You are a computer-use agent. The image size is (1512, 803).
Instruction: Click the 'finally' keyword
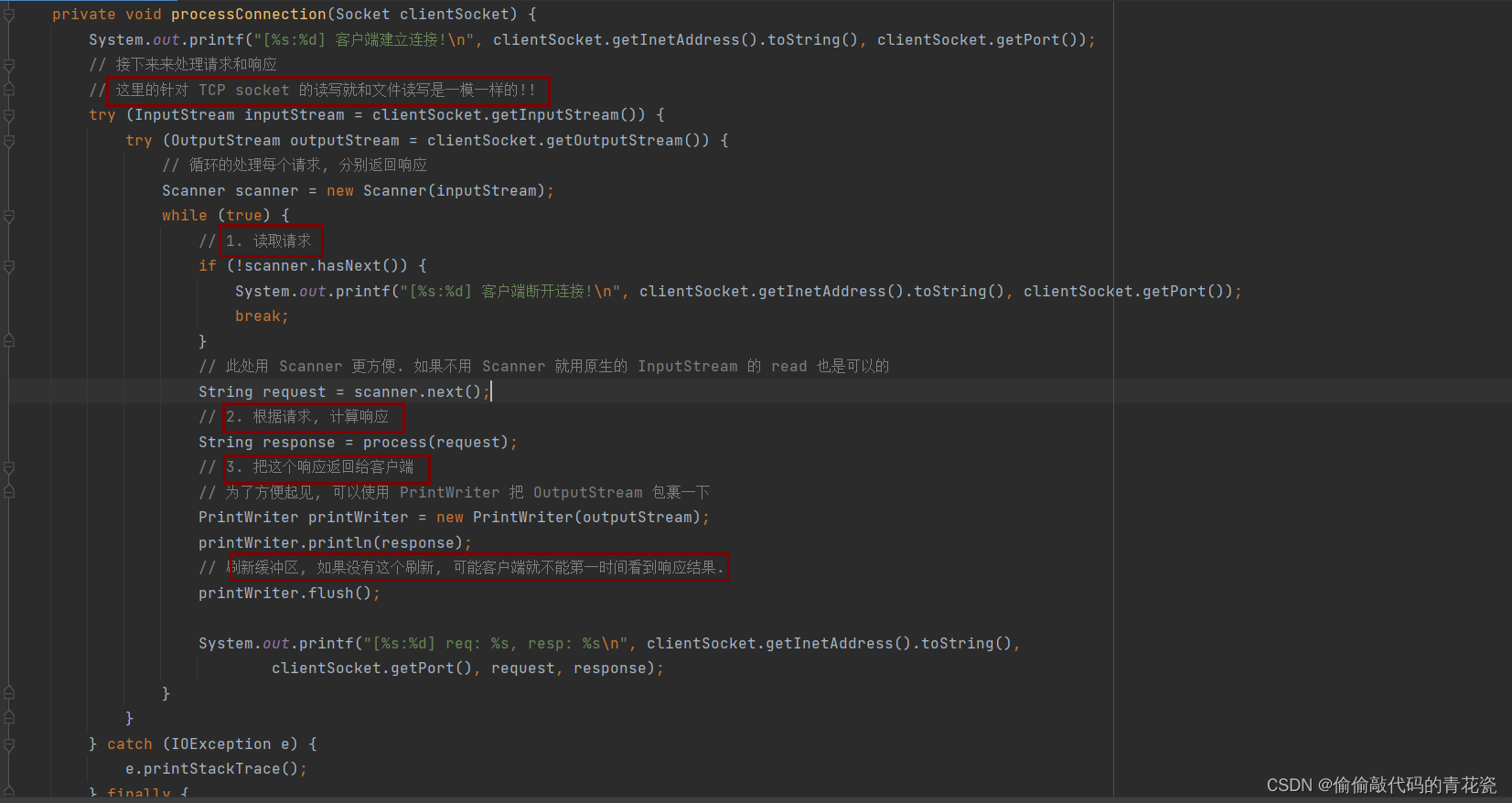139,793
